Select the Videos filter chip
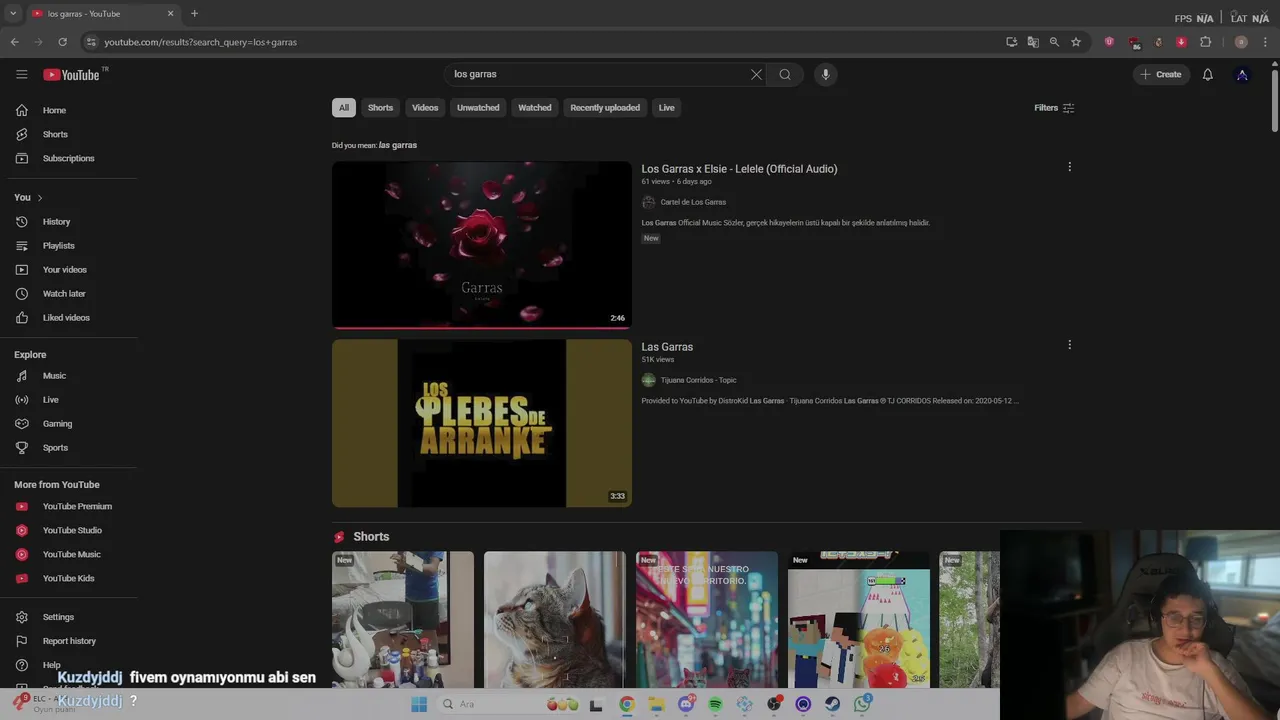1280x720 pixels. [425, 108]
